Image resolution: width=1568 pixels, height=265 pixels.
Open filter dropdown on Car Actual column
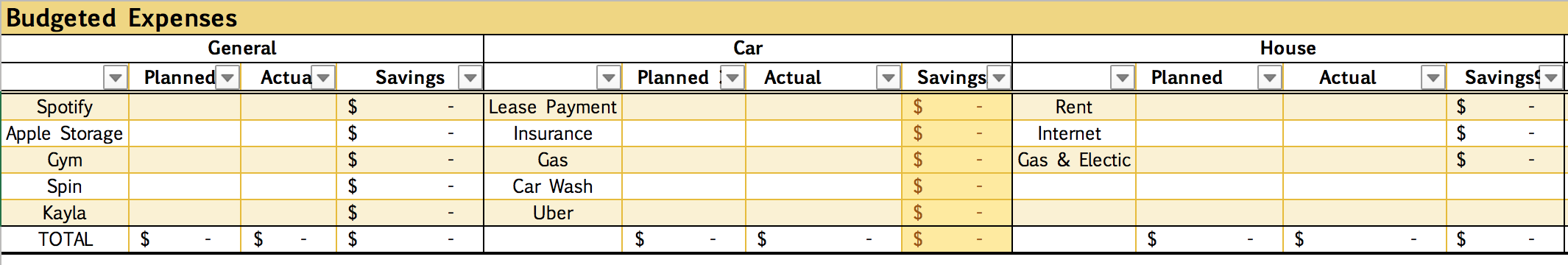click(889, 77)
